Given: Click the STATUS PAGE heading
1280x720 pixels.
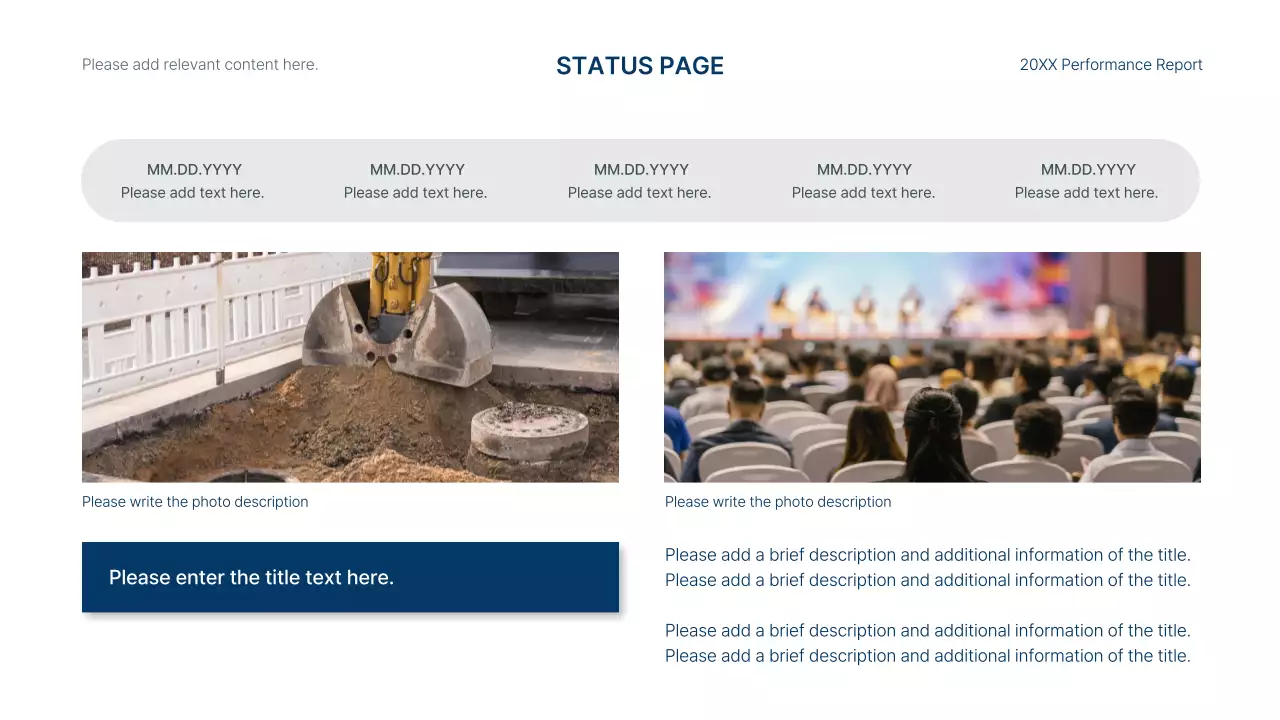Looking at the screenshot, I should pyautogui.click(x=640, y=66).
